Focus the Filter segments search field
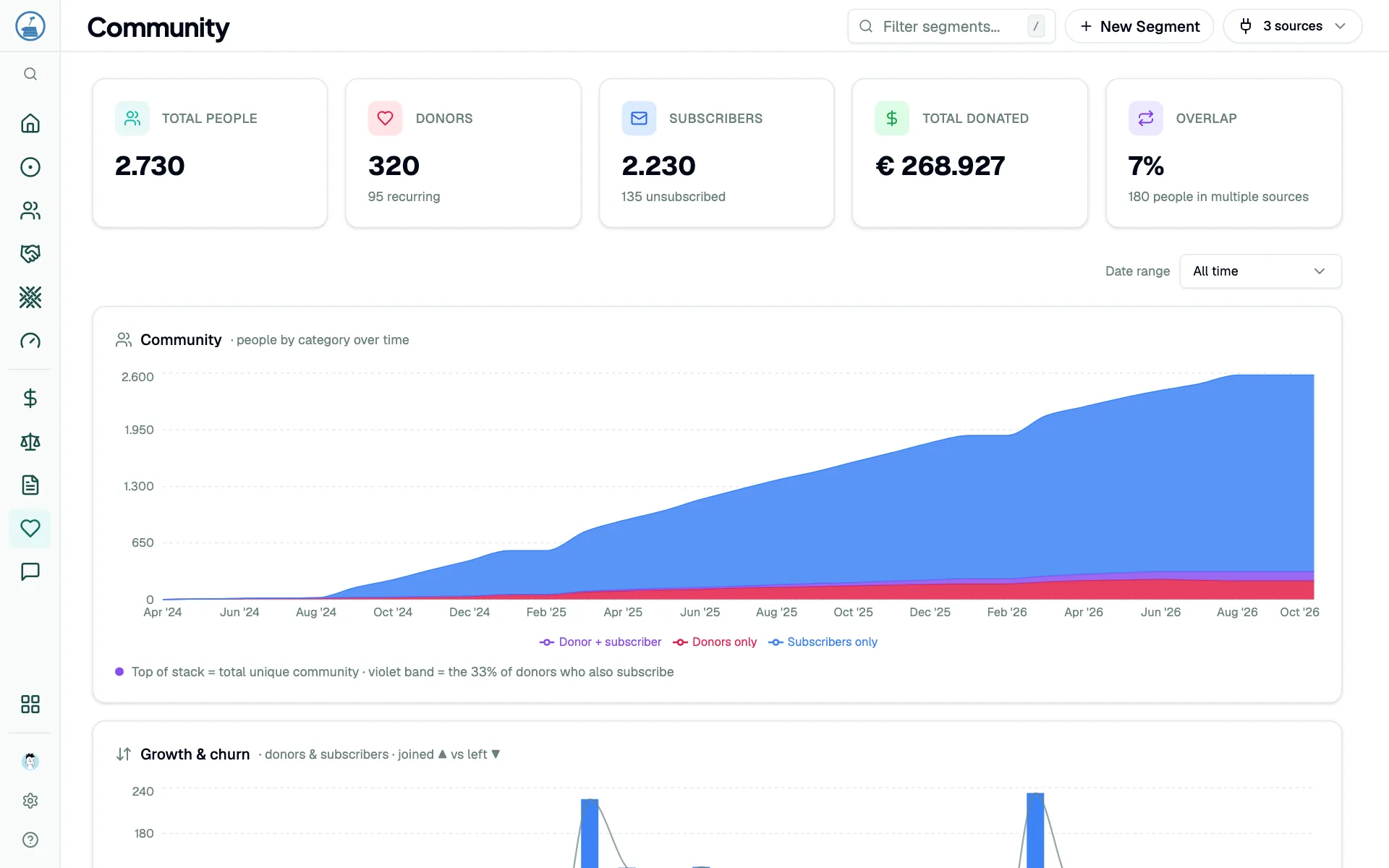 [951, 26]
